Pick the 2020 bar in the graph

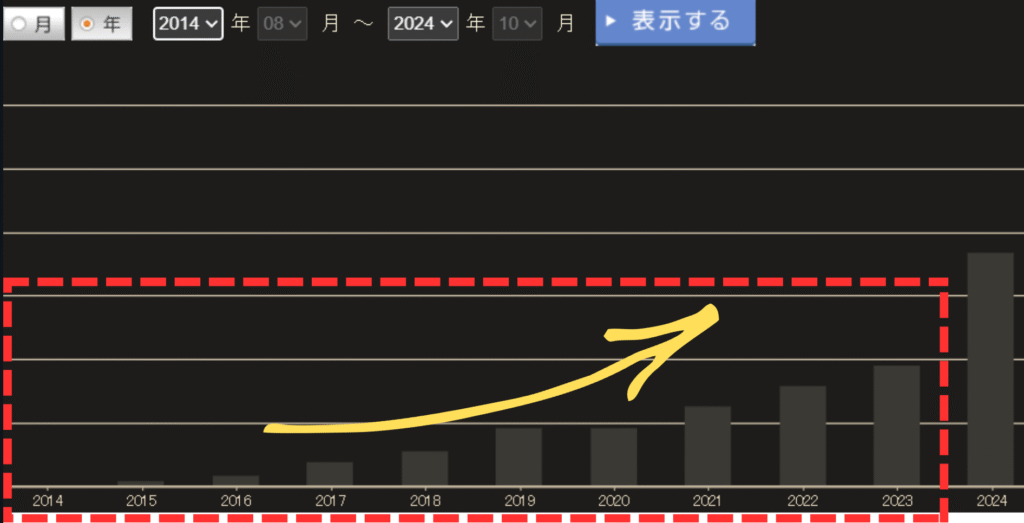point(613,457)
